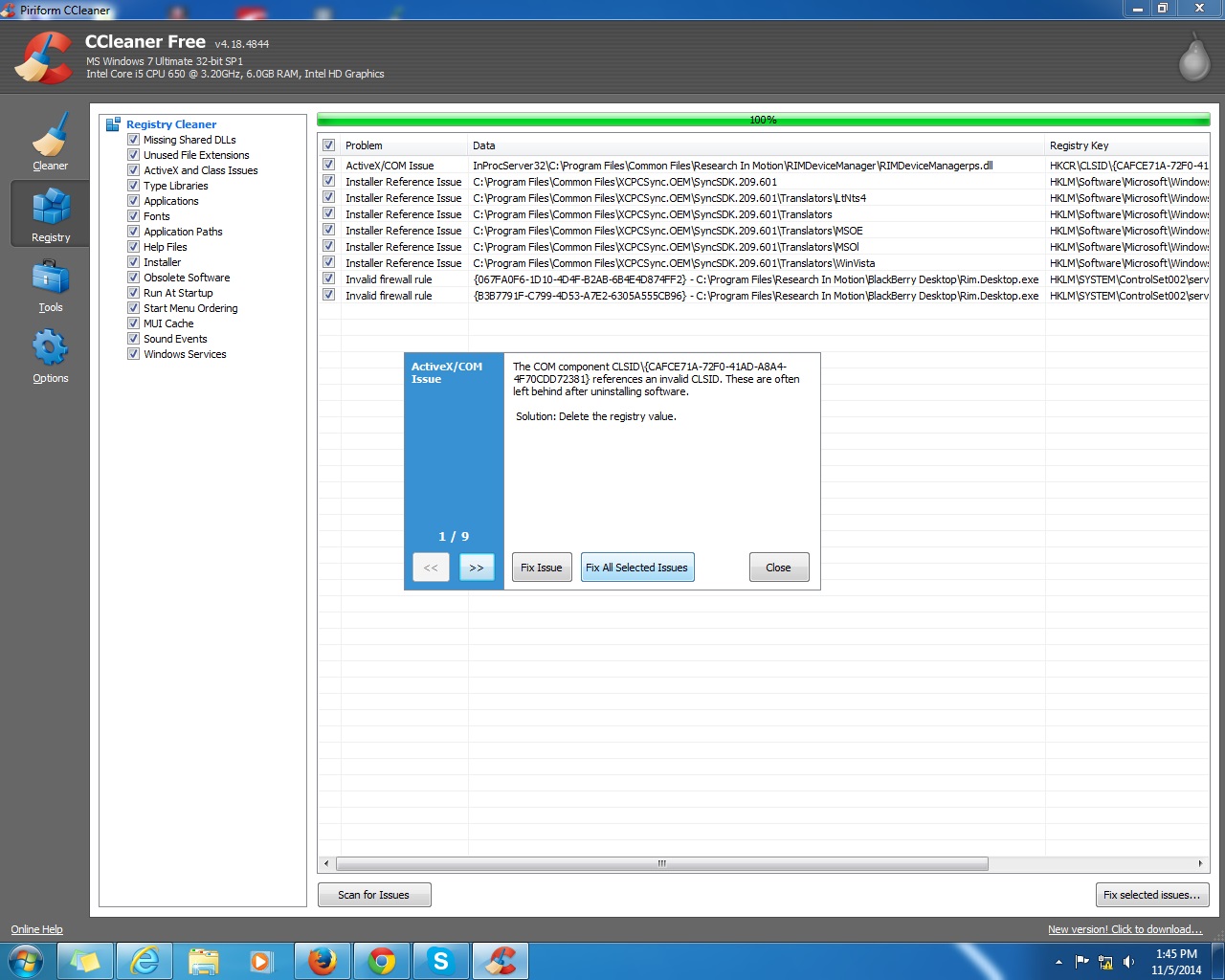Open the Cleaner section in sidebar
This screenshot has height=980, width=1225.
(50, 142)
